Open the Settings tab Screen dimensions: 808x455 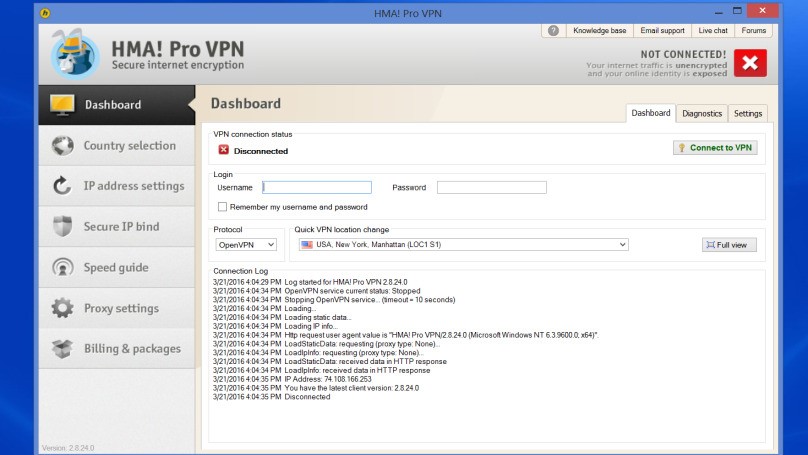[x=748, y=114]
